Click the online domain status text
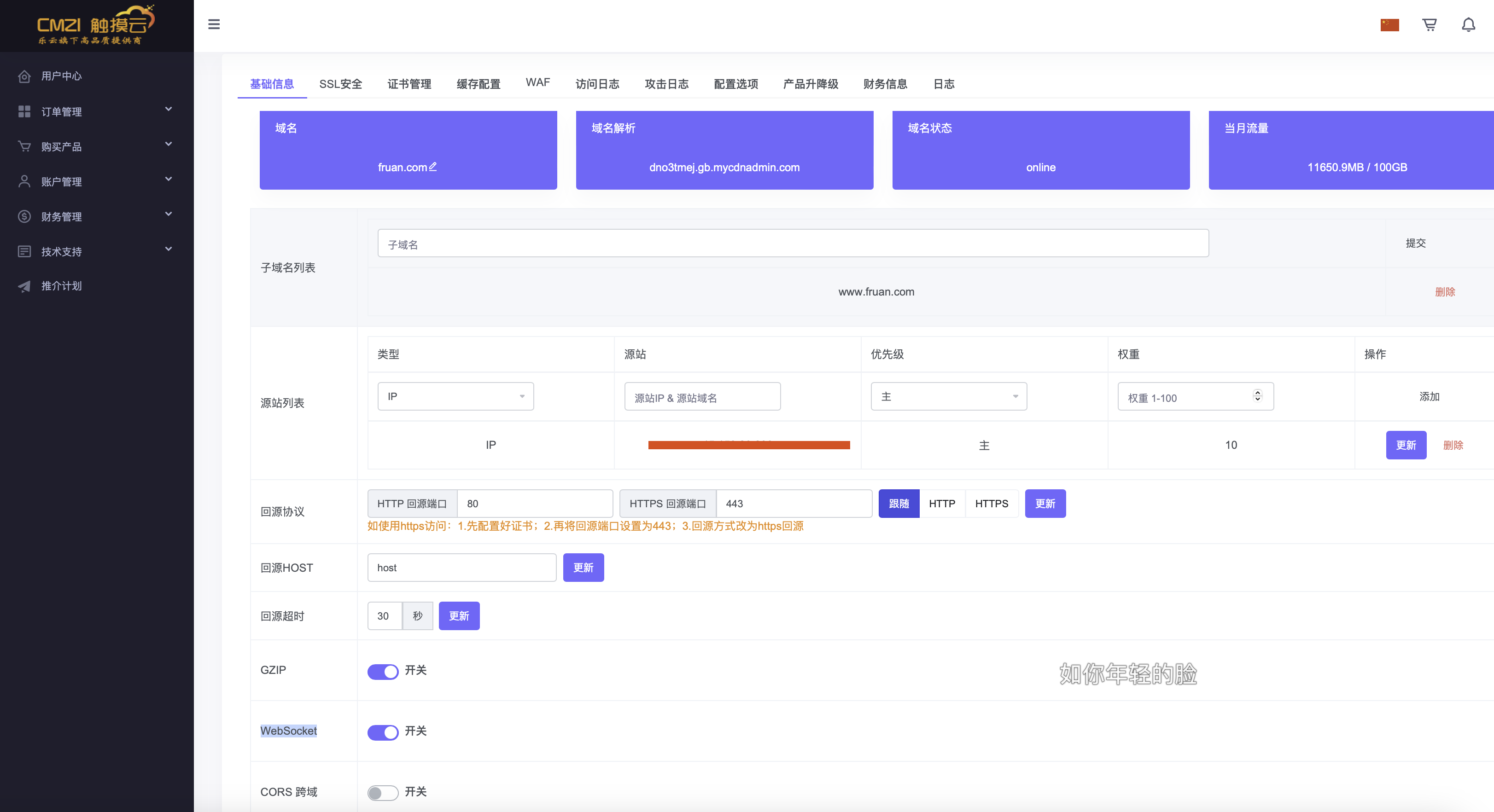Viewport: 1494px width, 812px height. [x=1040, y=168]
